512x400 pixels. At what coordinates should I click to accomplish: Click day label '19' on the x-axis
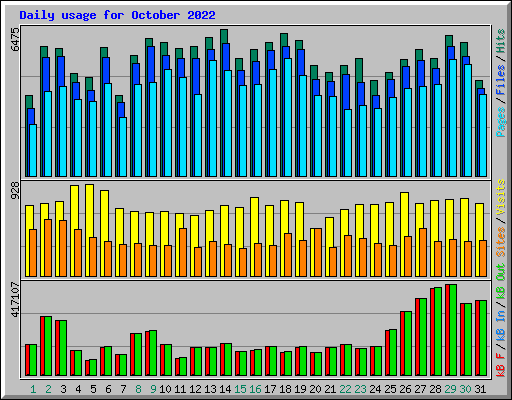point(300,389)
